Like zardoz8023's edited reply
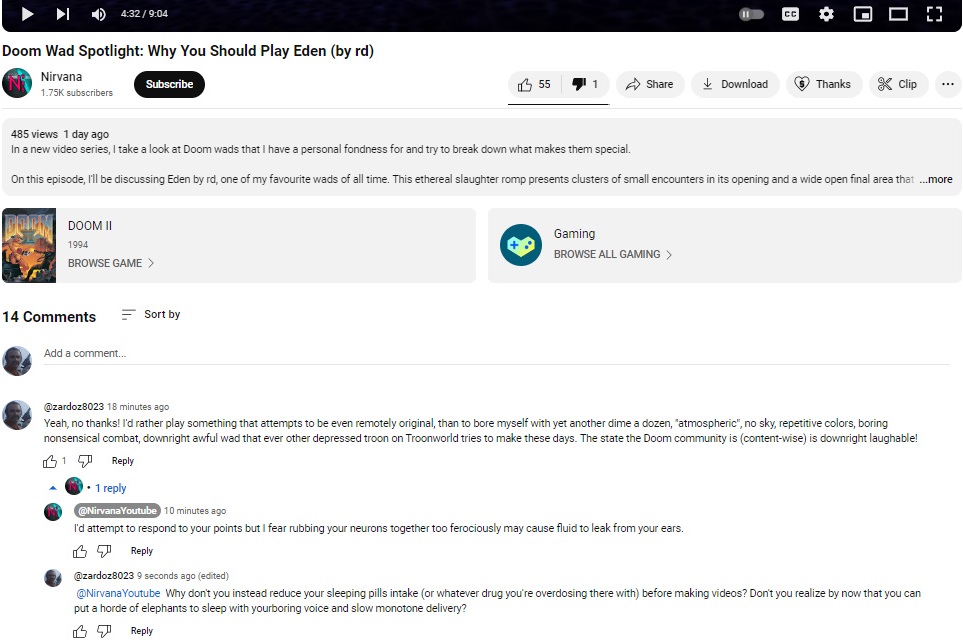Viewport: 963px width, 640px height. coord(80,631)
